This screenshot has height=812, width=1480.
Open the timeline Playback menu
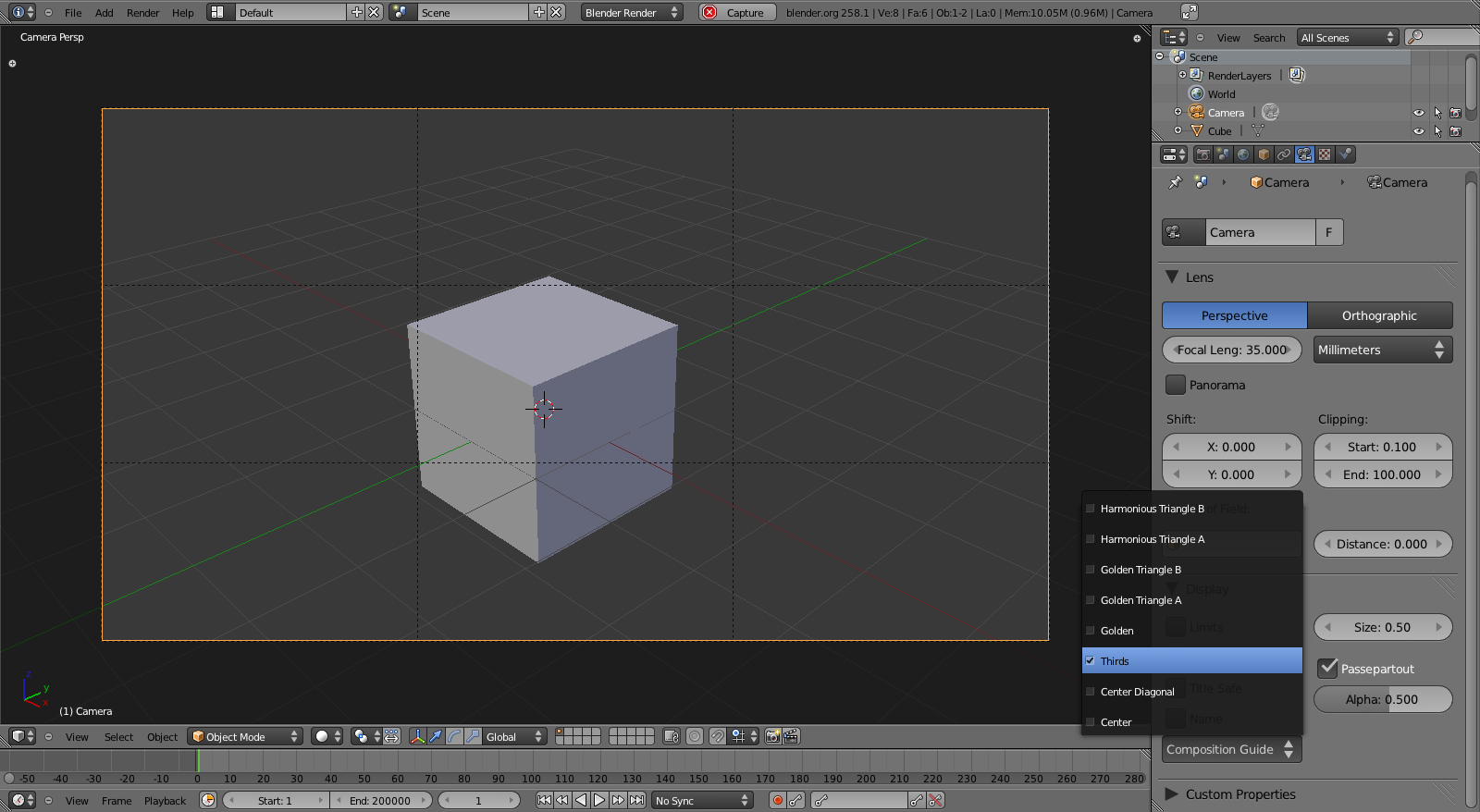165,801
